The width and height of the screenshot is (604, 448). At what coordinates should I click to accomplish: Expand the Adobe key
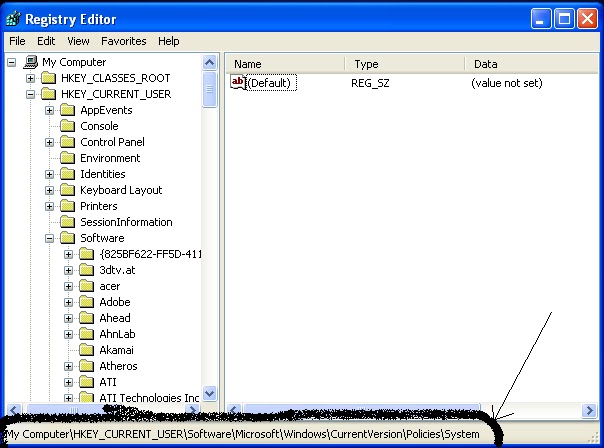point(69,302)
